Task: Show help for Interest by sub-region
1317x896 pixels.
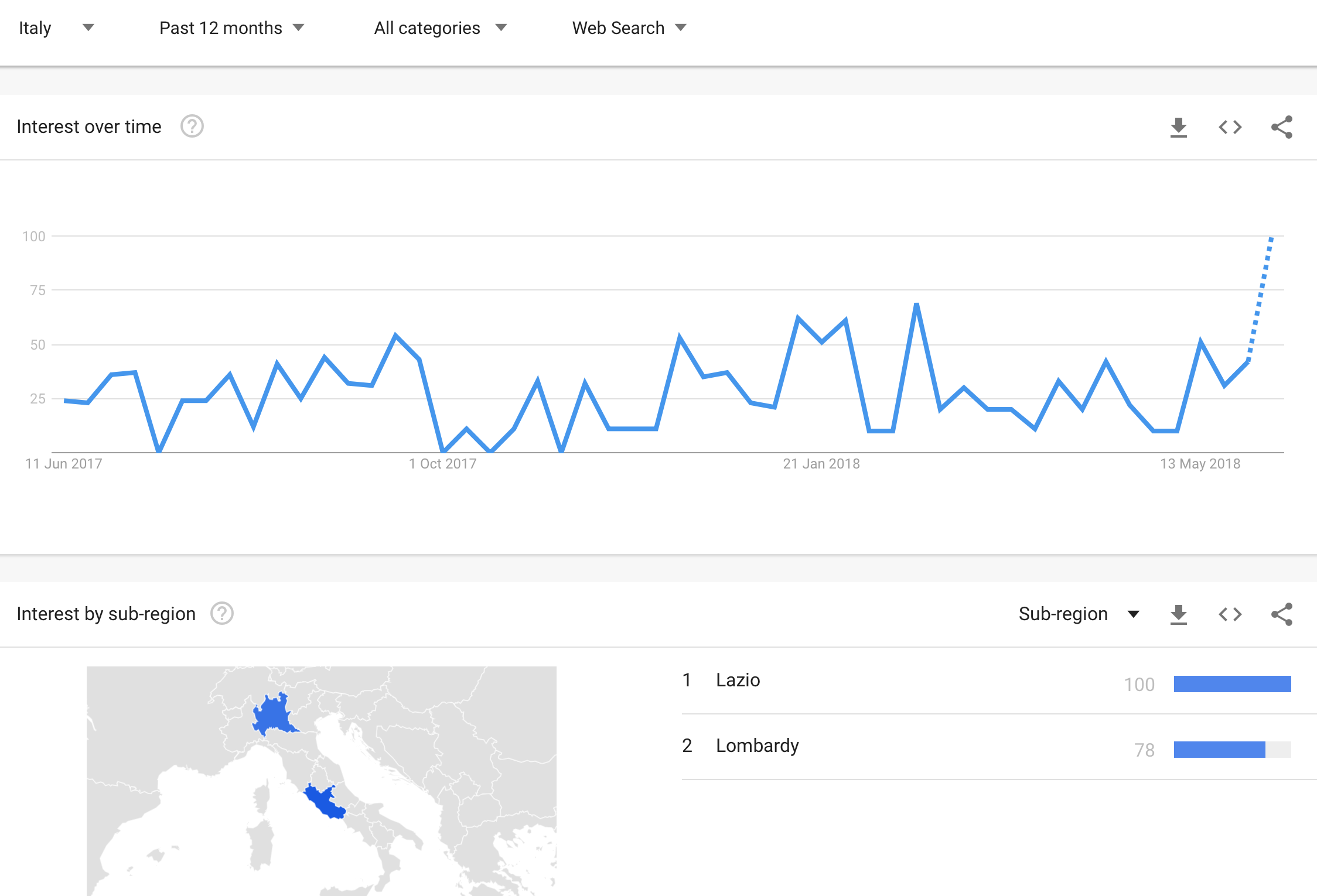Action: point(222,614)
